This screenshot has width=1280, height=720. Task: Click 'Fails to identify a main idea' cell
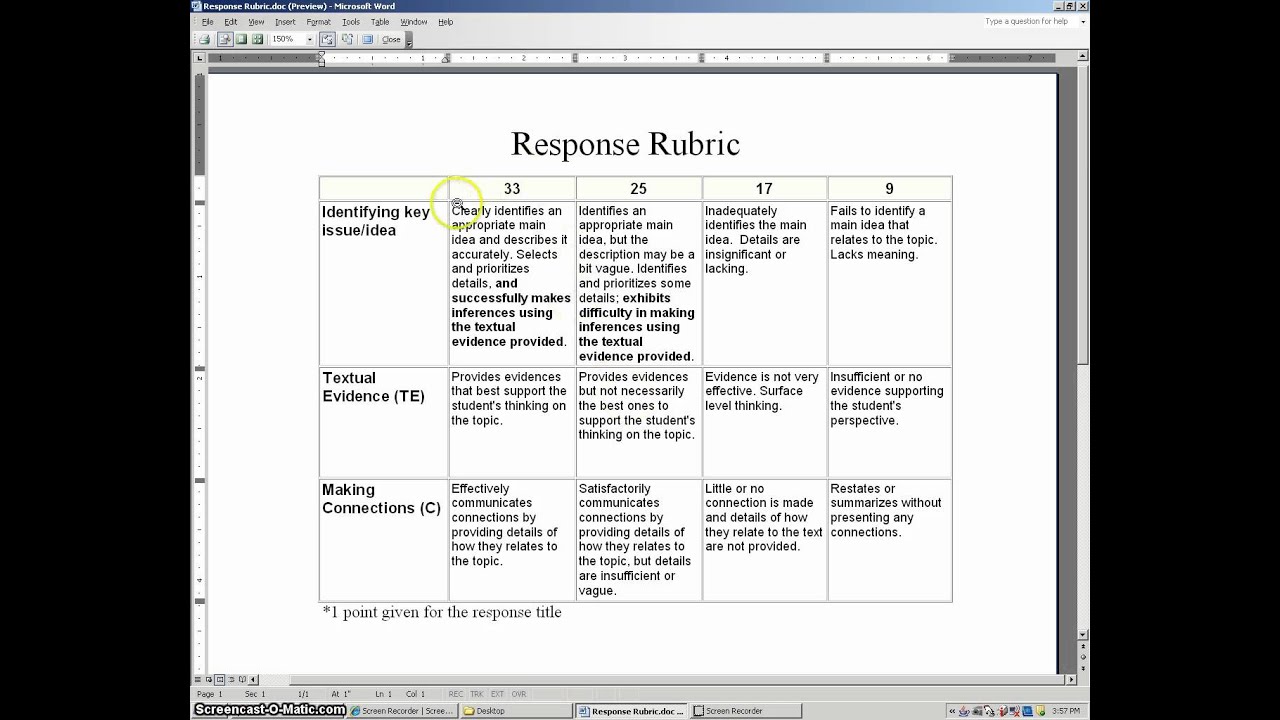889,283
